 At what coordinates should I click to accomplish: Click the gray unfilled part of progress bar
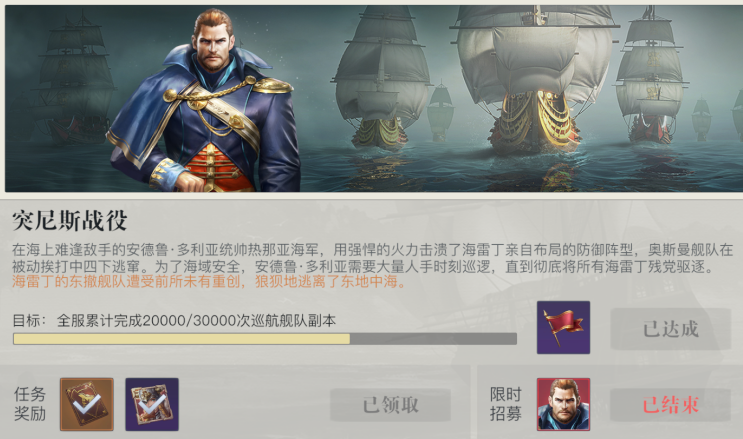[433, 338]
